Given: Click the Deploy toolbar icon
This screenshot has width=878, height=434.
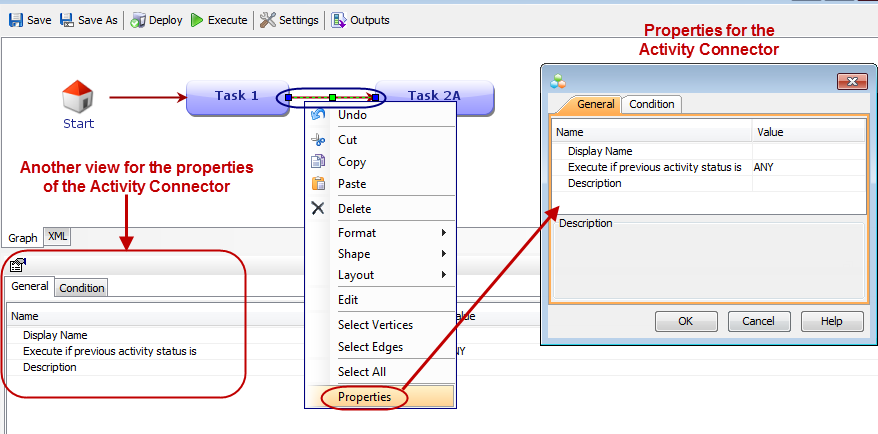Looking at the screenshot, I should [138, 20].
